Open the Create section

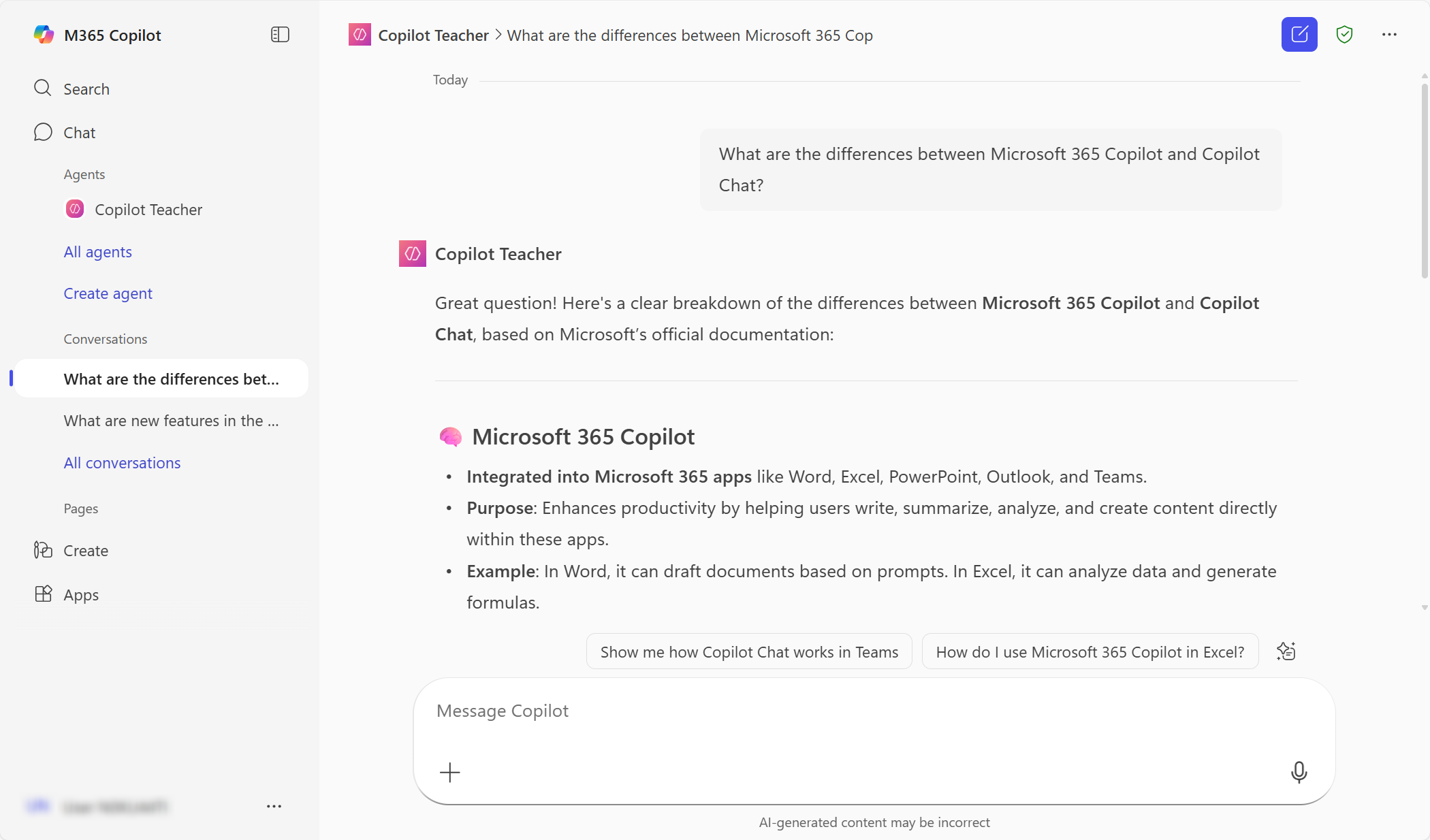tap(85, 551)
